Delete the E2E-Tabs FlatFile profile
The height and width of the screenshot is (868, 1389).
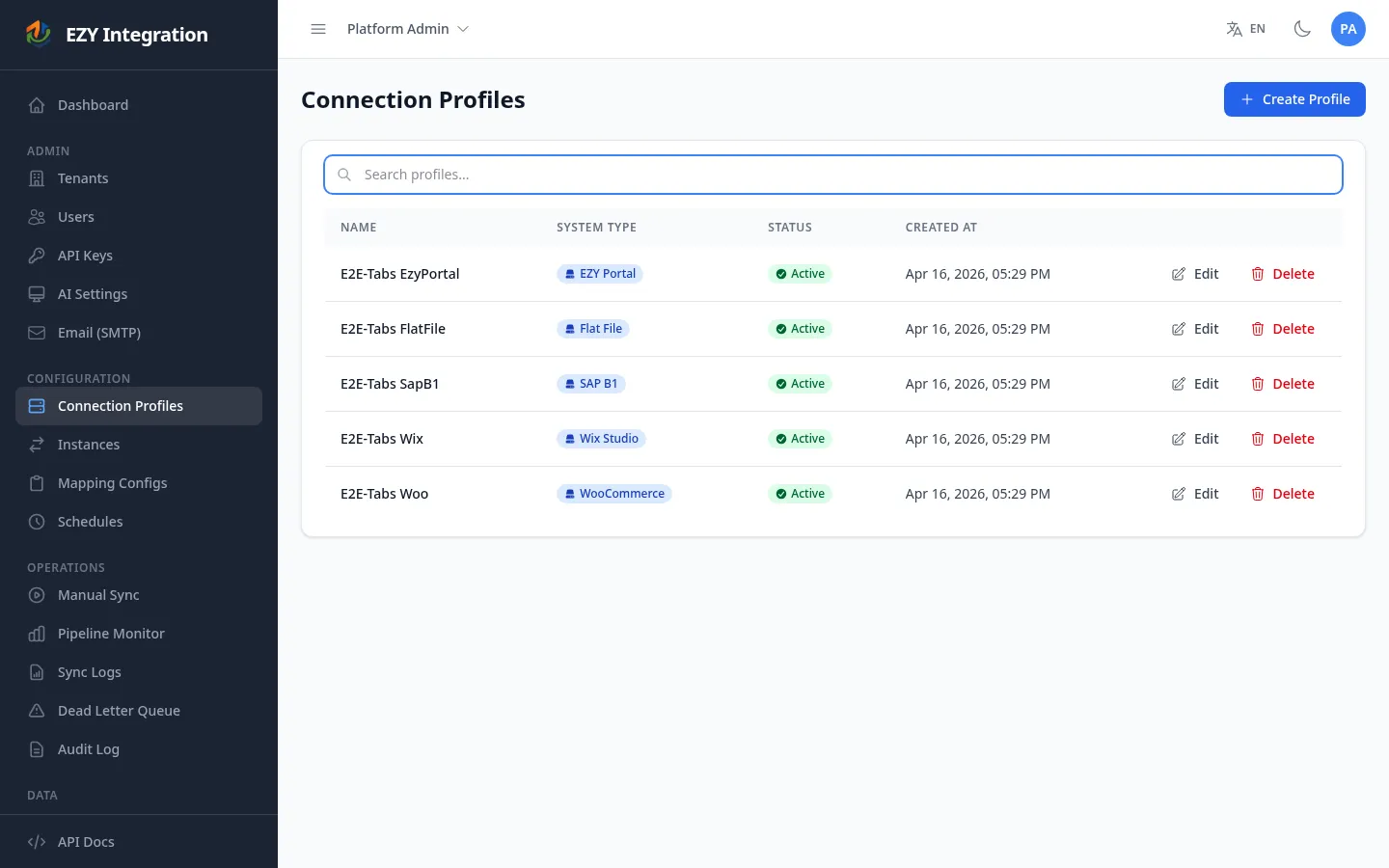(x=1283, y=329)
